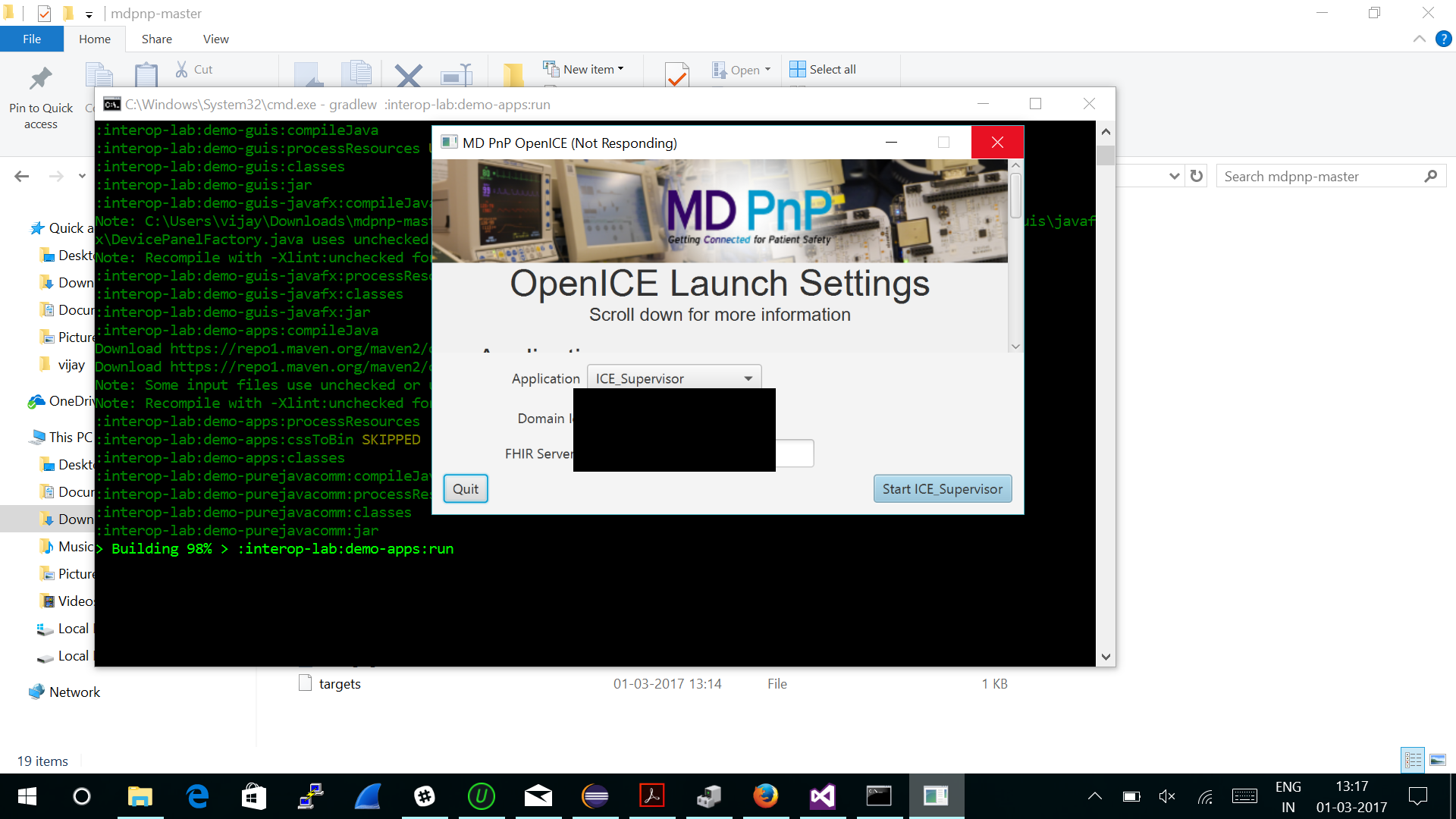Select OneDrive in navigation pane

click(61, 401)
